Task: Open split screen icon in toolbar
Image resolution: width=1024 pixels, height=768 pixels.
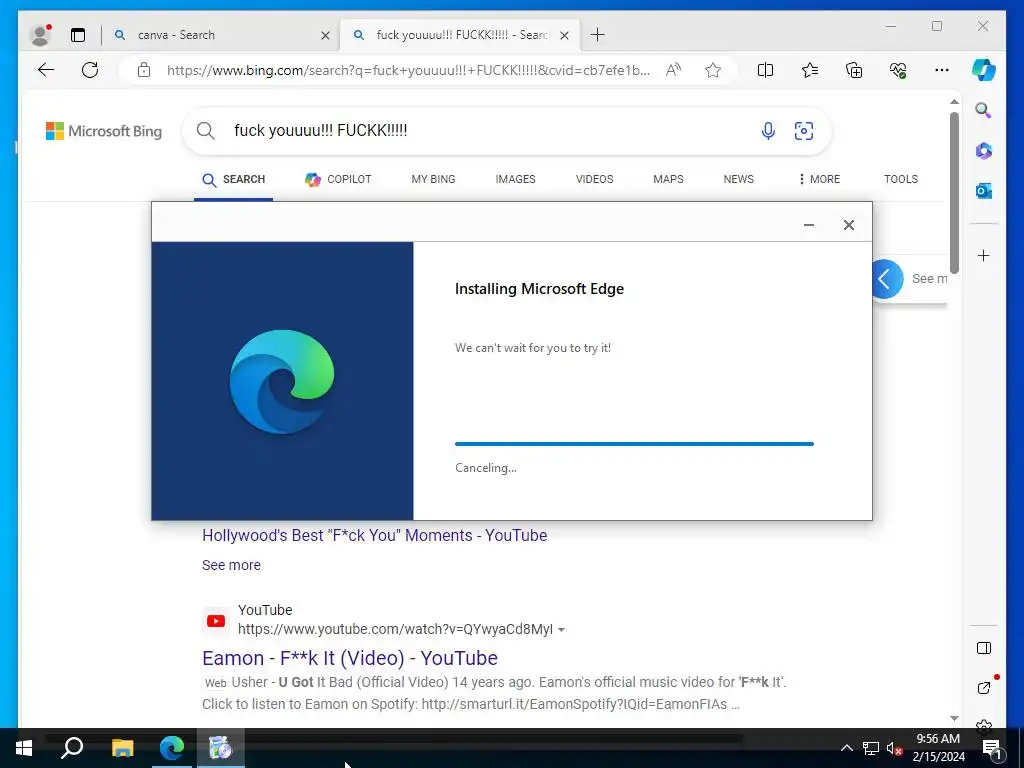Action: [765, 70]
